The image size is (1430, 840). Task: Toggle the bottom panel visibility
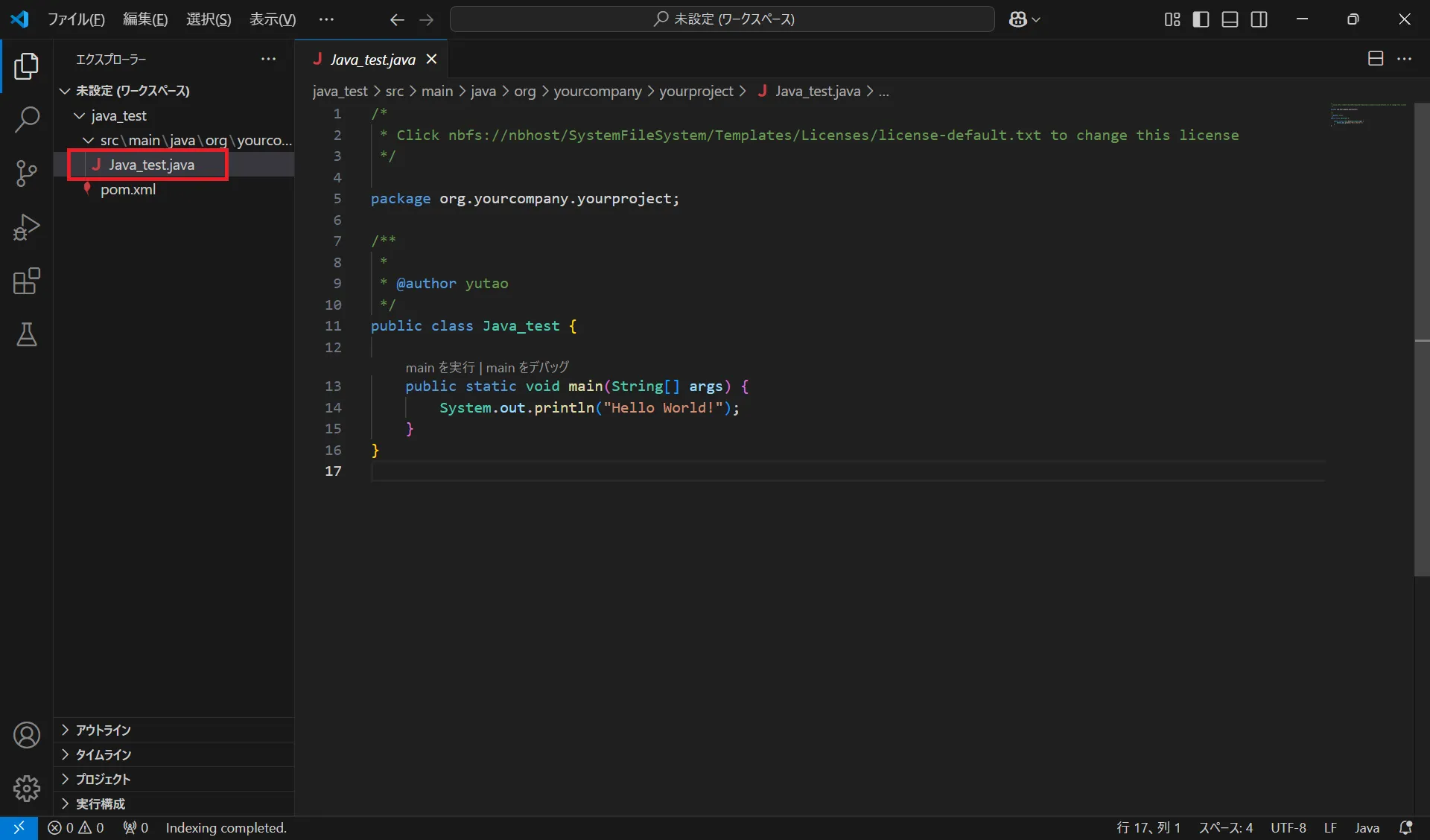1230,19
